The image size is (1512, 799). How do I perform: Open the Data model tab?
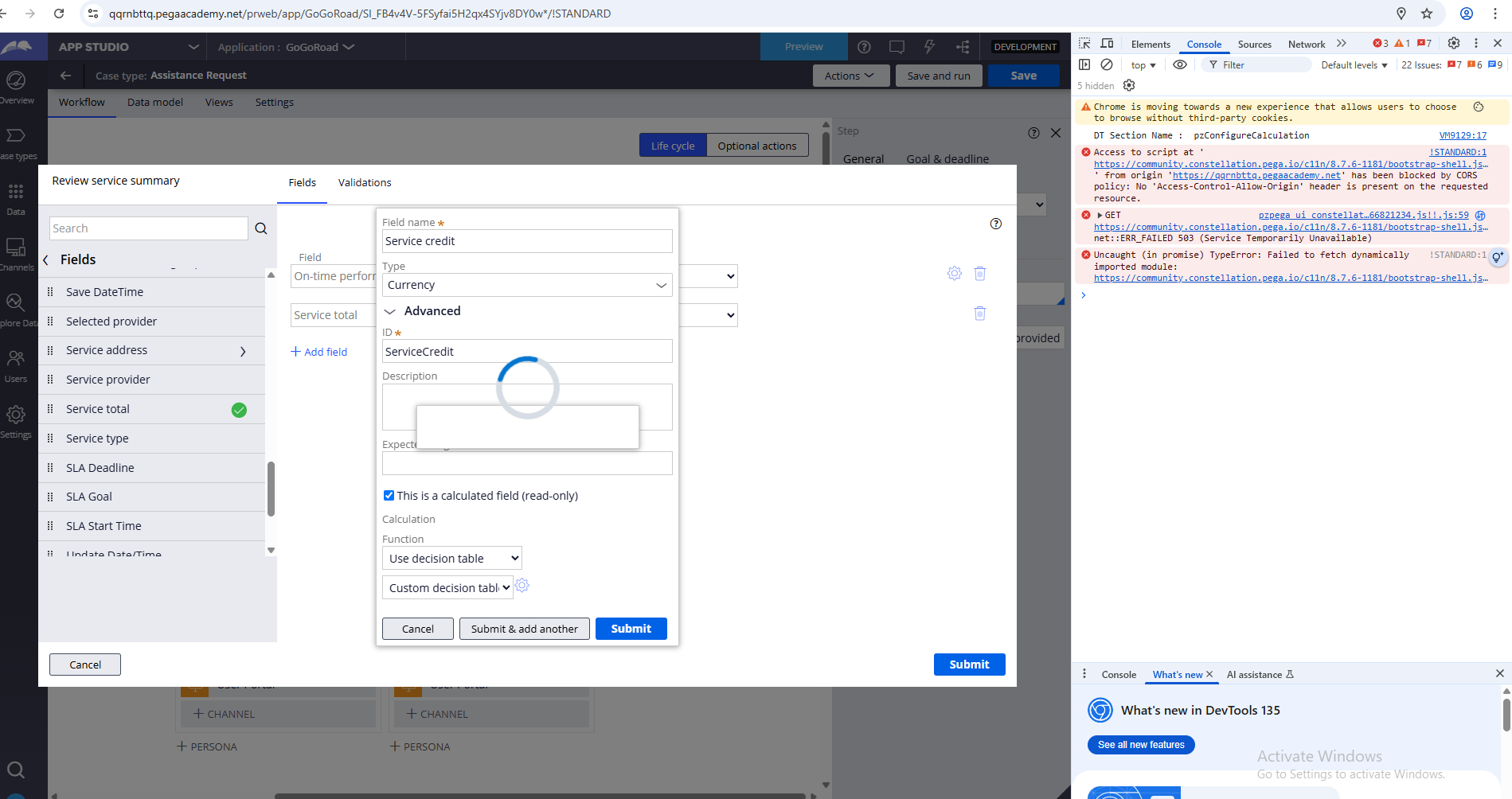[155, 103]
